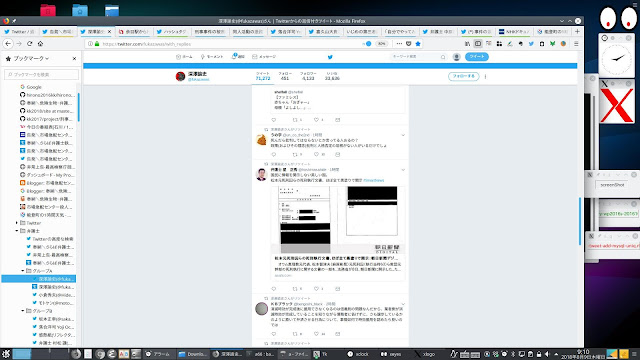
Task: Toggle the sidebar view toolbar button
Action: tap(478, 44)
